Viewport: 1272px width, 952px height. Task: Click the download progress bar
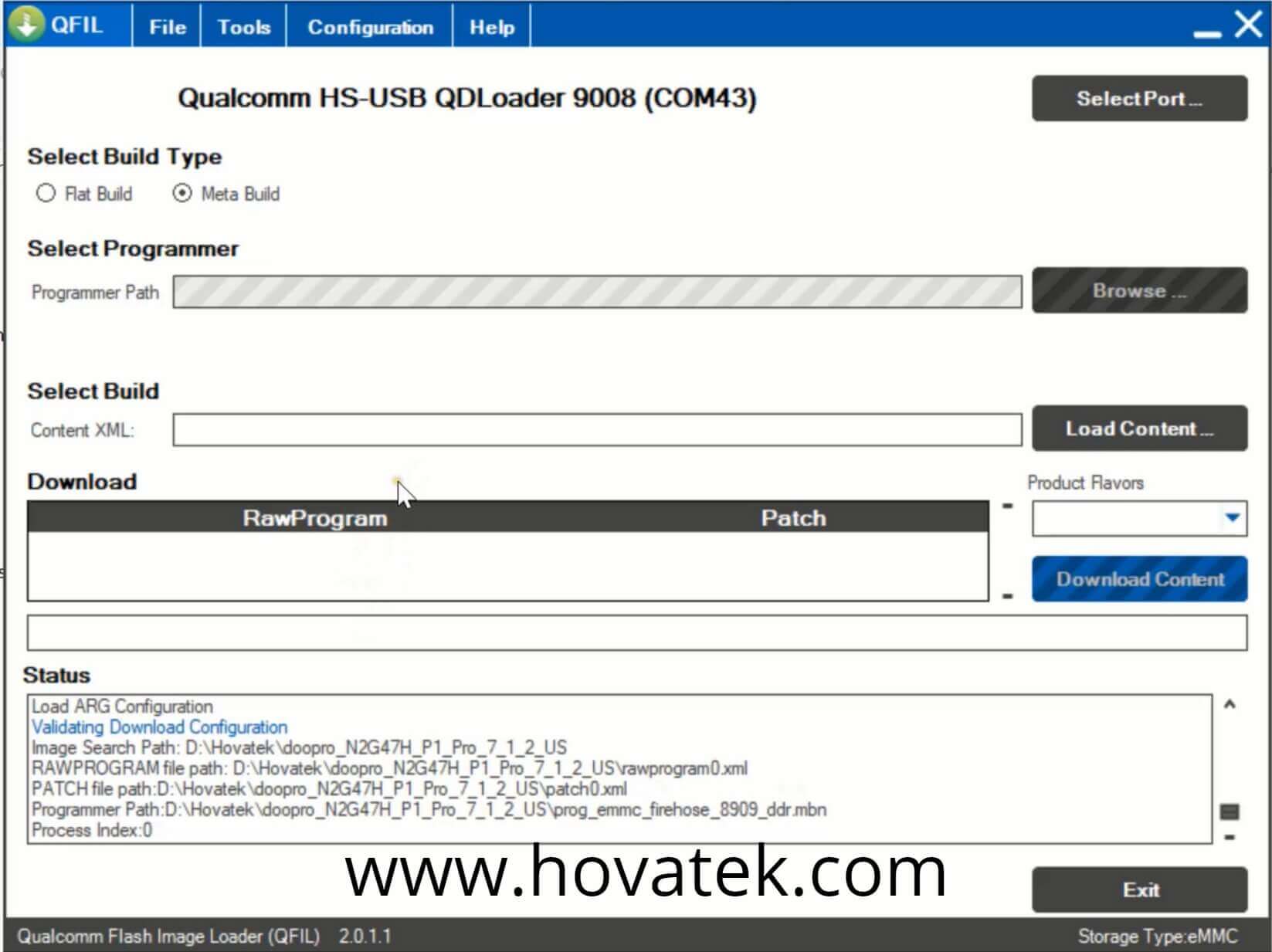tap(637, 633)
